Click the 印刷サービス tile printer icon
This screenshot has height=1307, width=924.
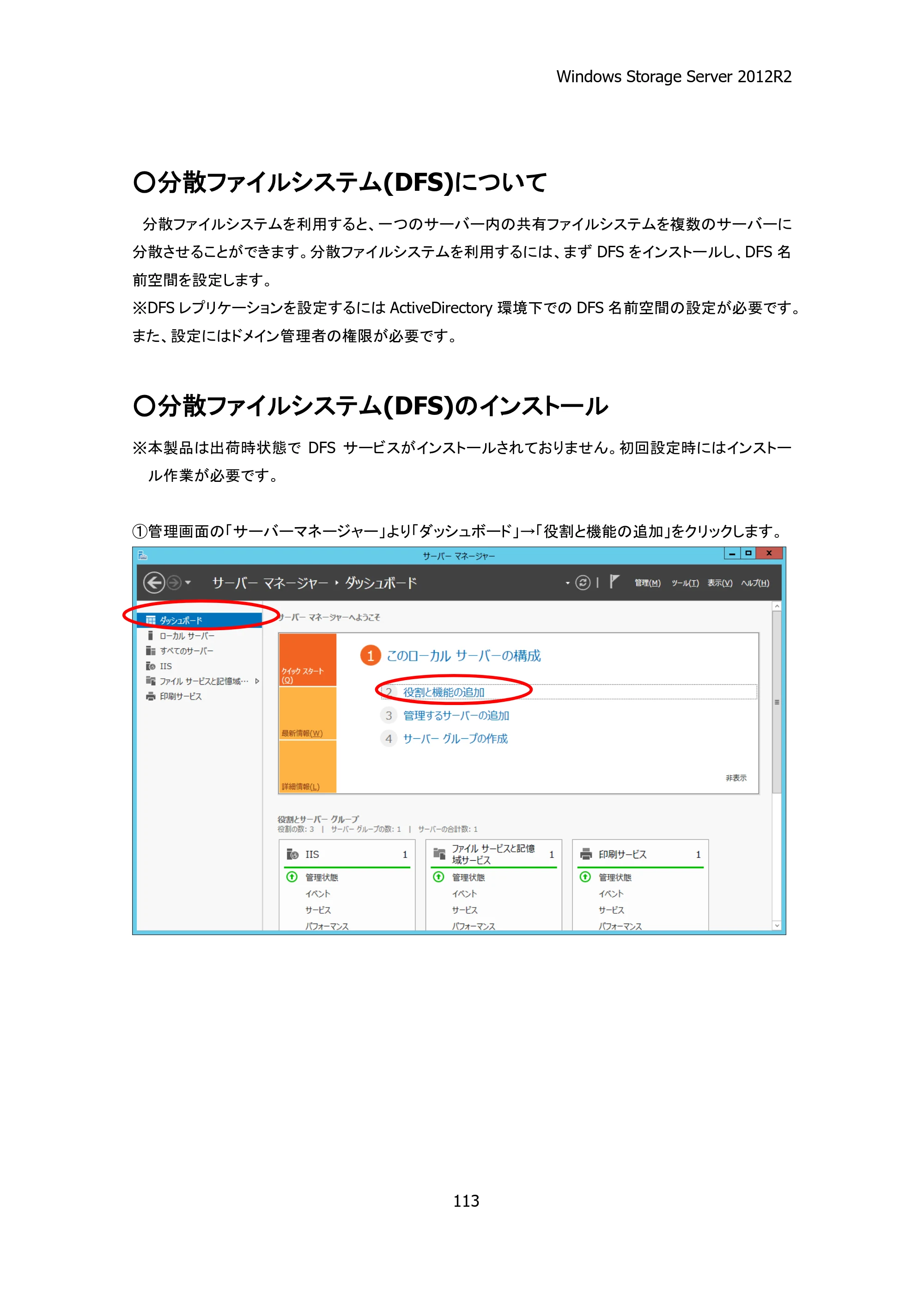point(586,854)
